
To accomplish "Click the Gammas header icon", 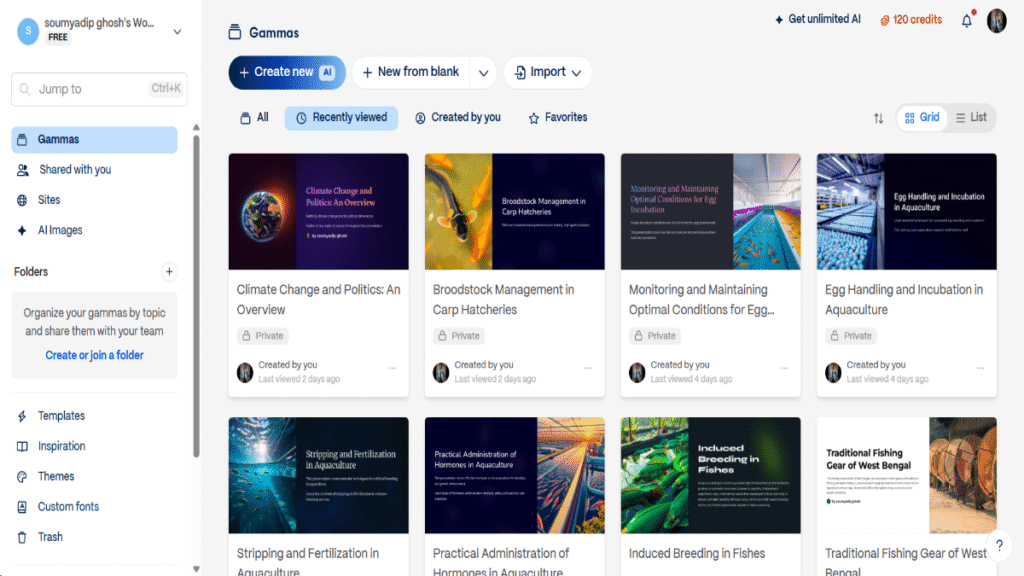I will pyautogui.click(x=235, y=32).
